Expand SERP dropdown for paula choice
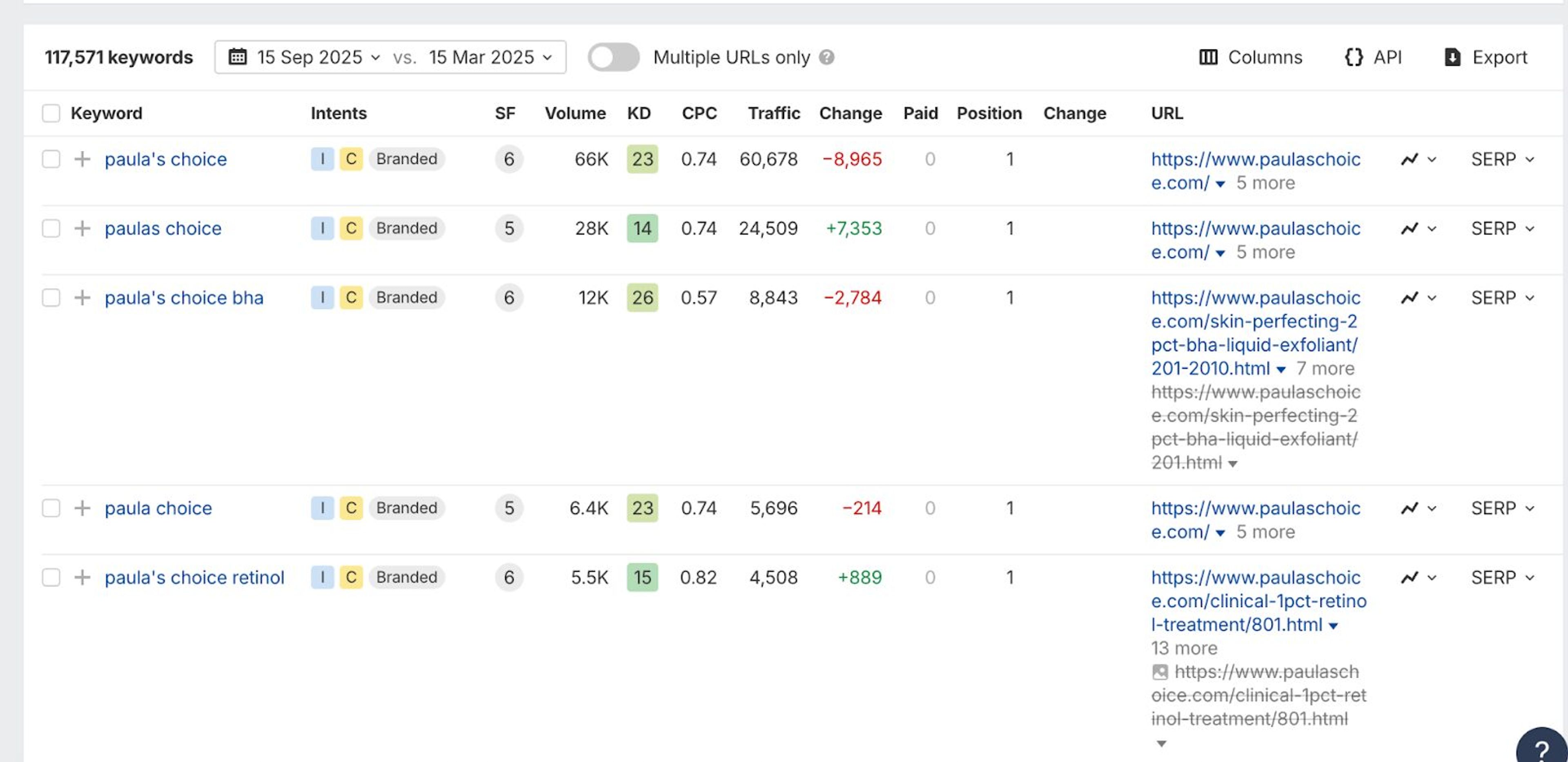The width and height of the screenshot is (1568, 762). pyautogui.click(x=1502, y=509)
